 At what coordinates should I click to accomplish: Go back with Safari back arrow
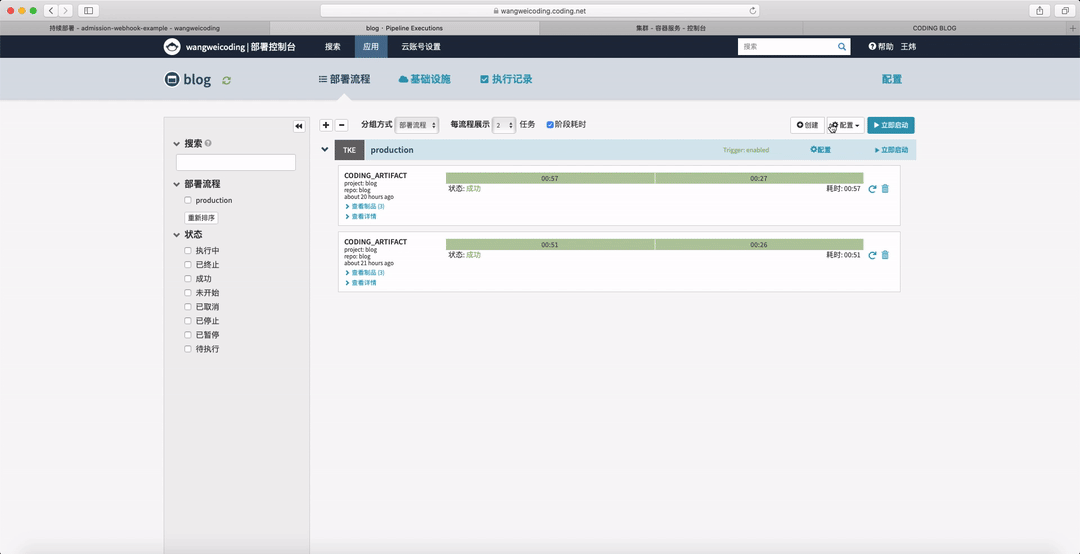point(52,10)
